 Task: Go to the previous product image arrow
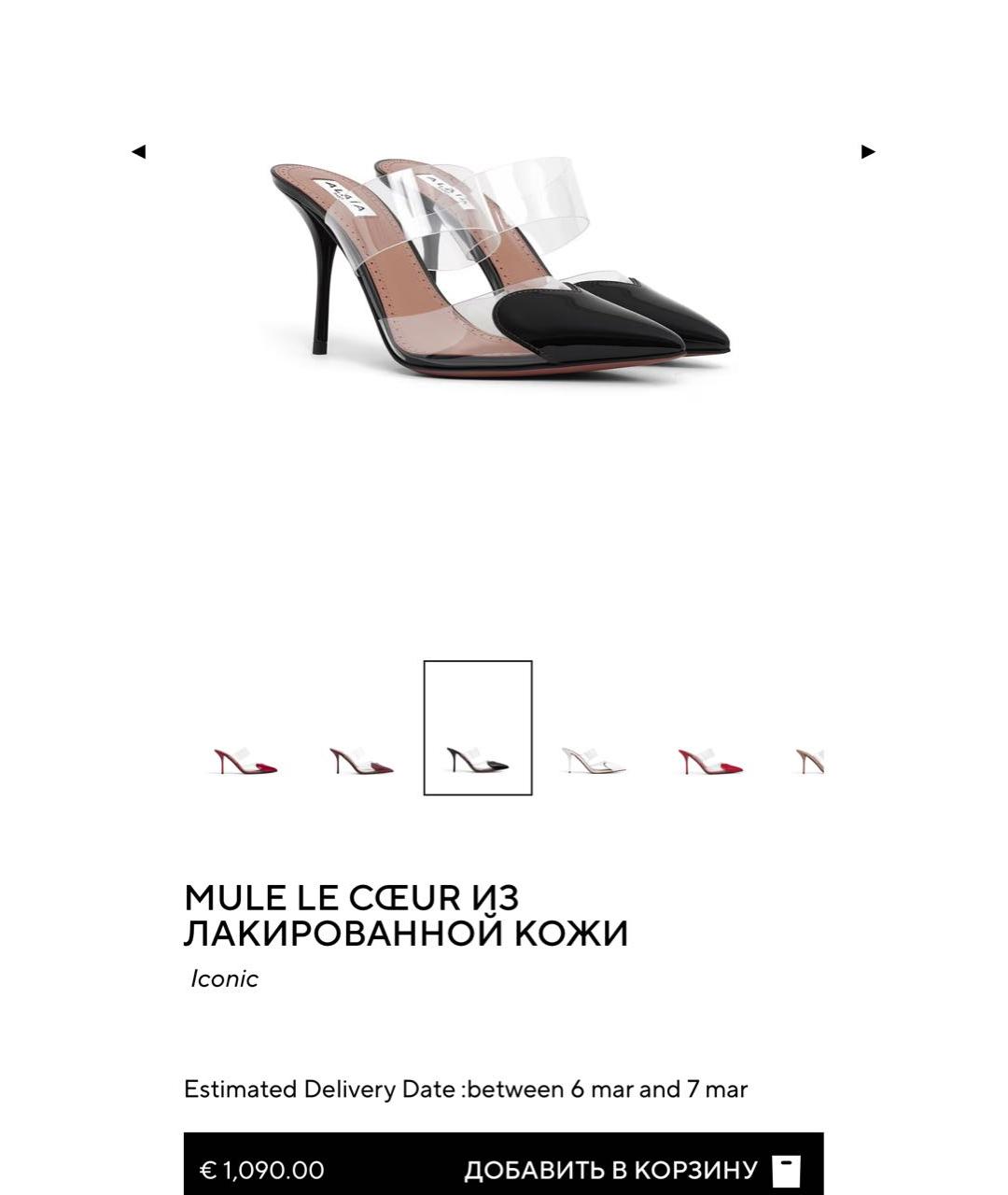click(x=138, y=151)
